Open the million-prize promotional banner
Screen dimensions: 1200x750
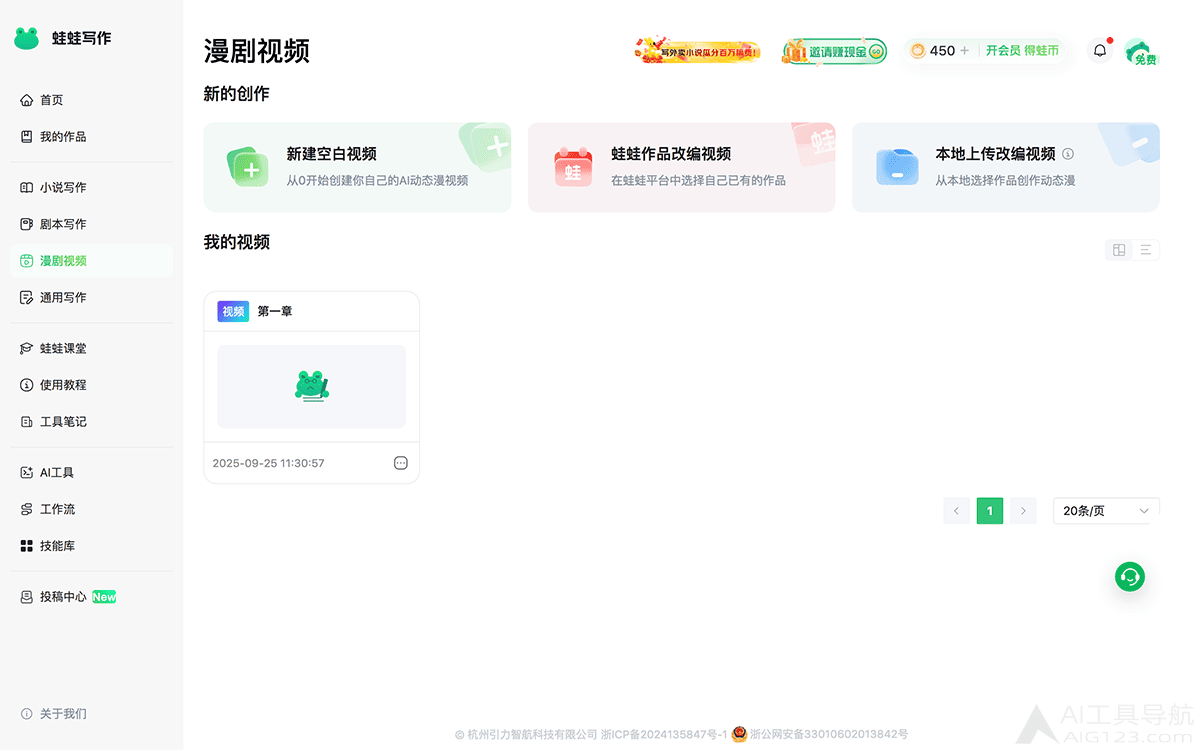[698, 51]
